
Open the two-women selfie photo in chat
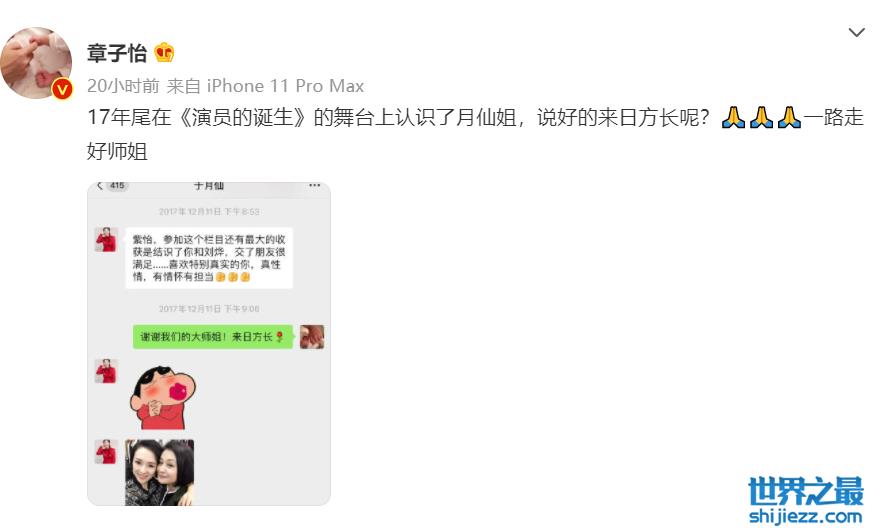point(159,473)
